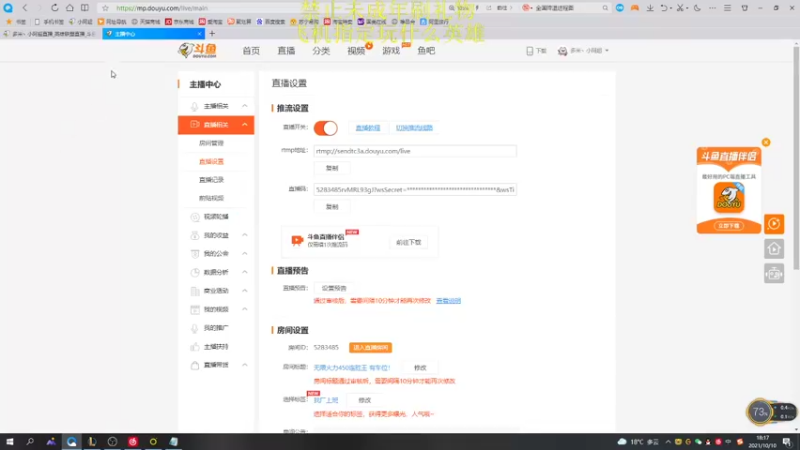Click the link right of 直播教程
Screen dimensions: 800x450
coord(414,128)
